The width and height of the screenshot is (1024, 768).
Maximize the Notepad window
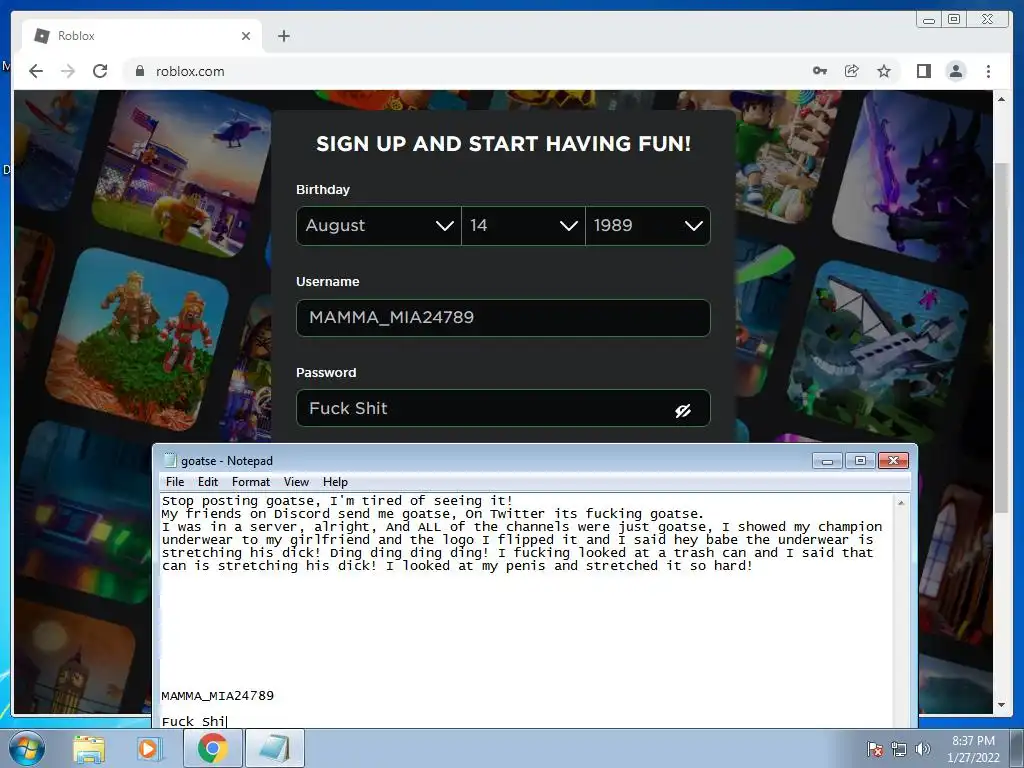tap(860, 461)
